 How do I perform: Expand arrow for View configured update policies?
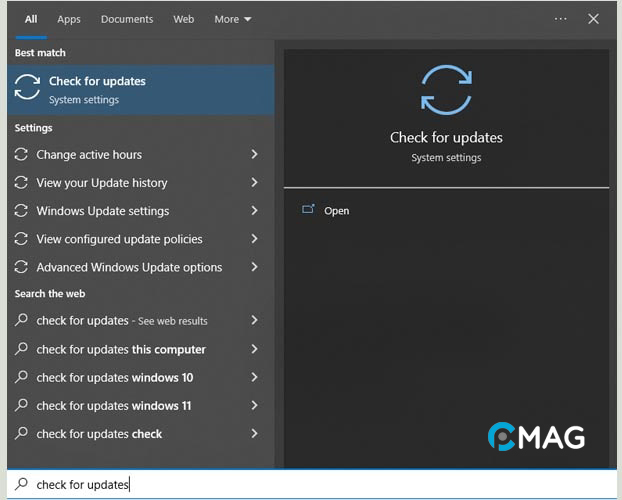click(x=254, y=239)
